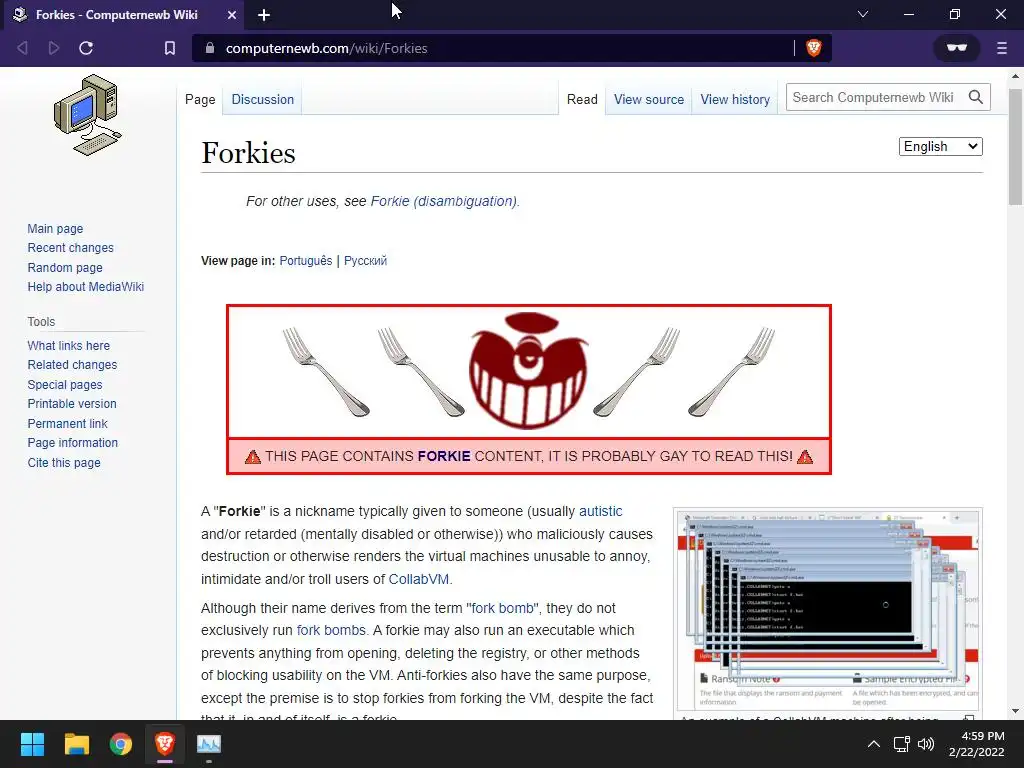Viewport: 1024px width, 768px height.
Task: Open the CollabVM screenshot thumbnail
Action: [828, 609]
